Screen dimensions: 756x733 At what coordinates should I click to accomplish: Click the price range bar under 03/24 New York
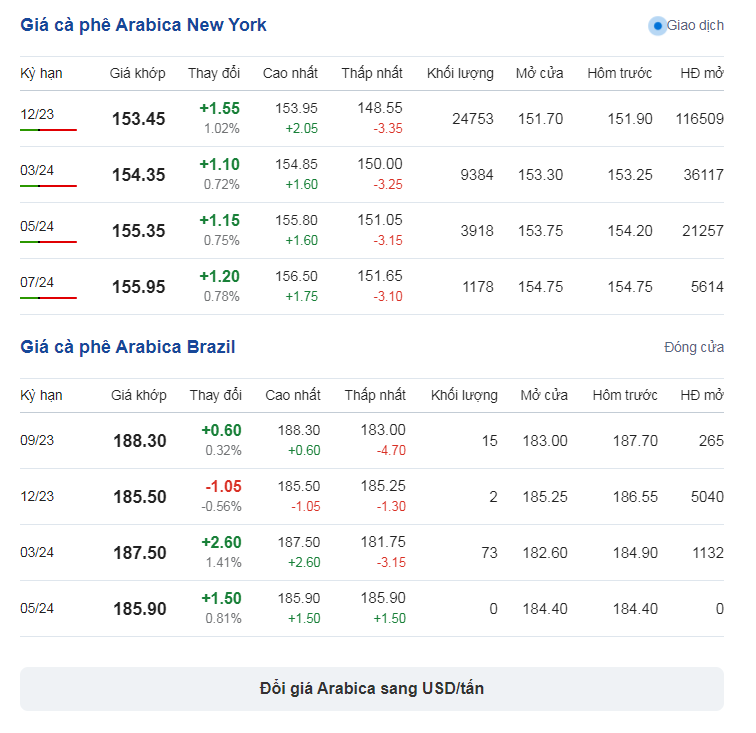(48, 186)
